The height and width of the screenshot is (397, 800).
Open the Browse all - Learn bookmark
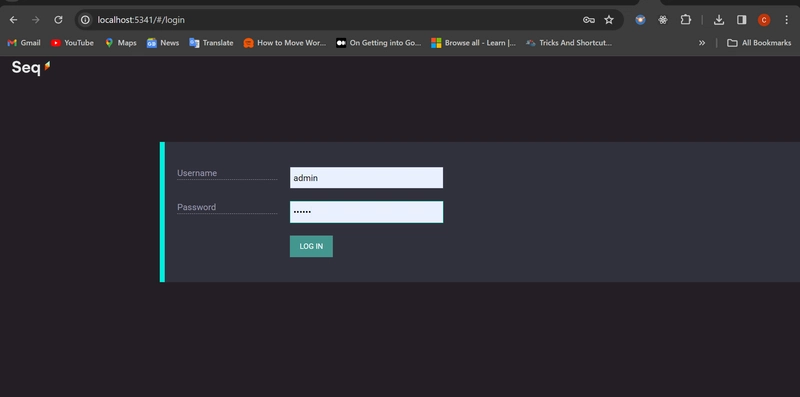(x=473, y=43)
